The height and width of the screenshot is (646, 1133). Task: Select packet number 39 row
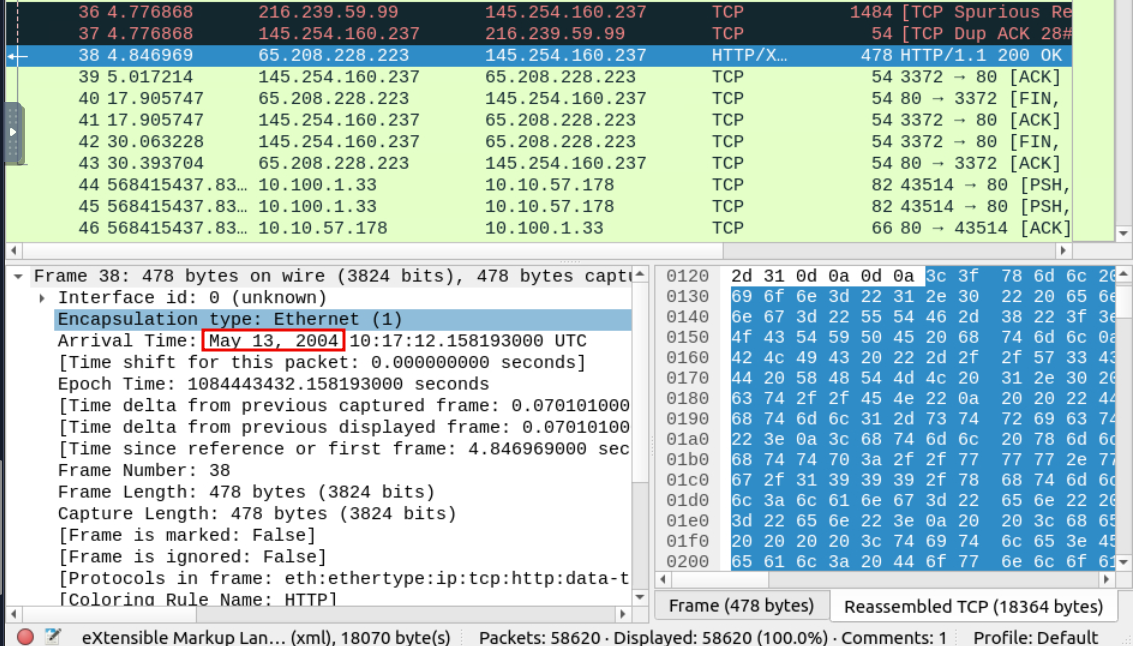(400, 76)
